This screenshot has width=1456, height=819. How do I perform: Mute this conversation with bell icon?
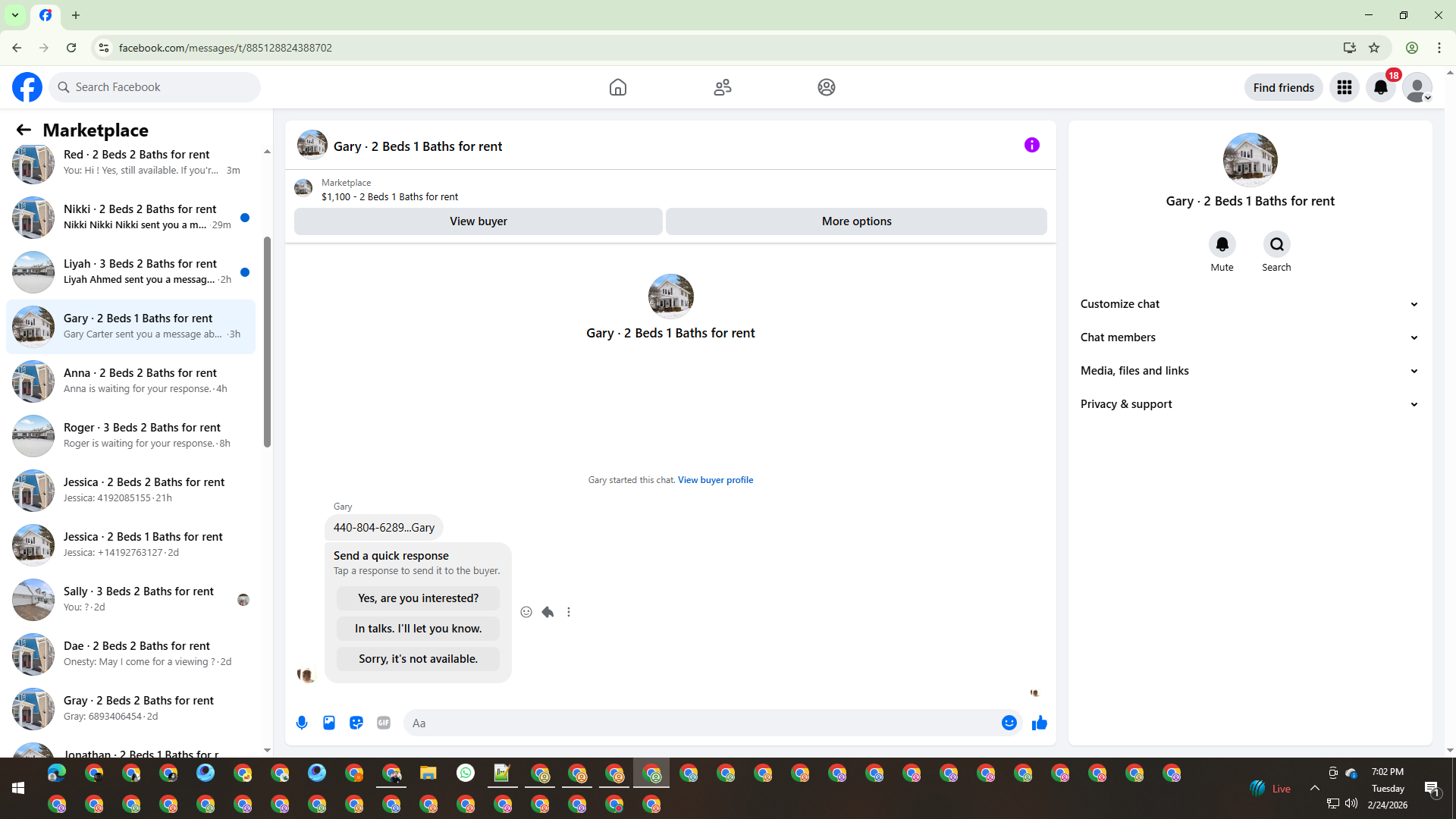[x=1222, y=244]
